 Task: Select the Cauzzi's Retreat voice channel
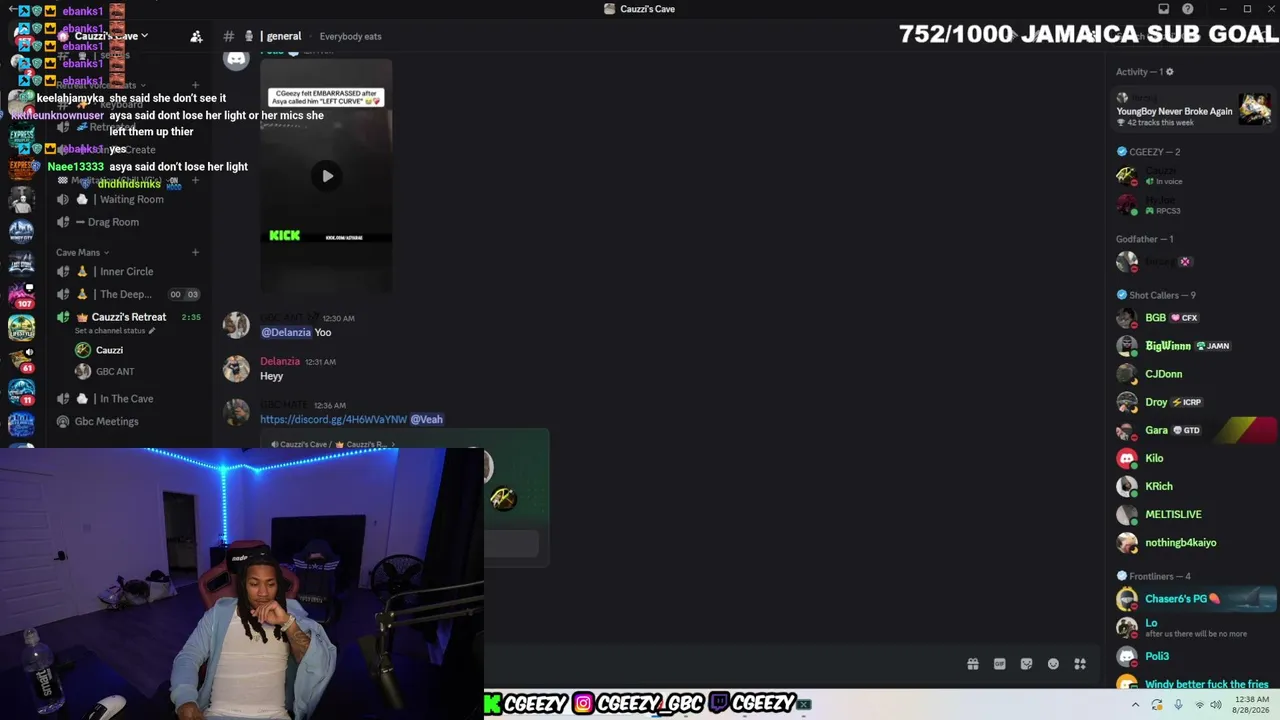click(x=130, y=317)
